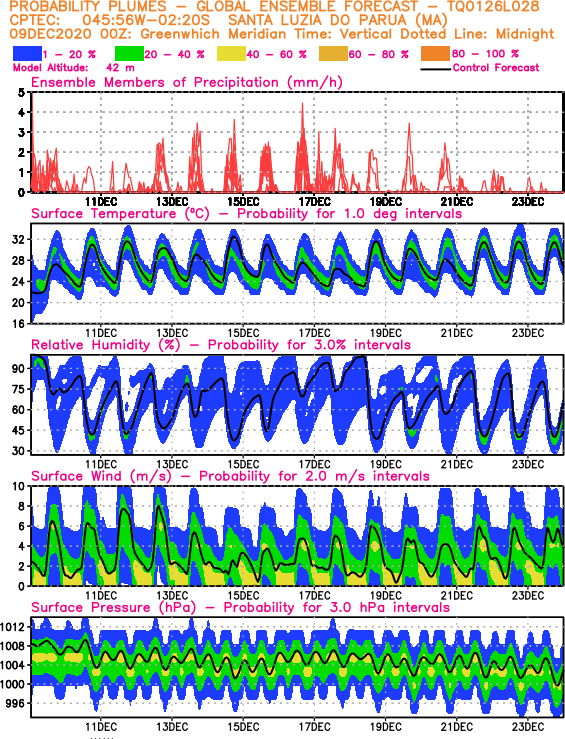
Task: Click the 17DEC label under the precipitation chart
Action: point(314,202)
